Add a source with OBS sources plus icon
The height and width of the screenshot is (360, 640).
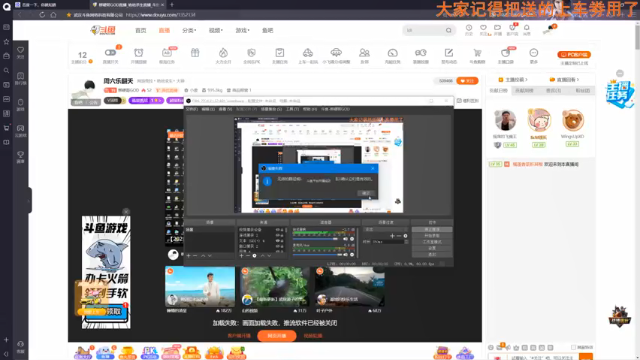(241, 256)
